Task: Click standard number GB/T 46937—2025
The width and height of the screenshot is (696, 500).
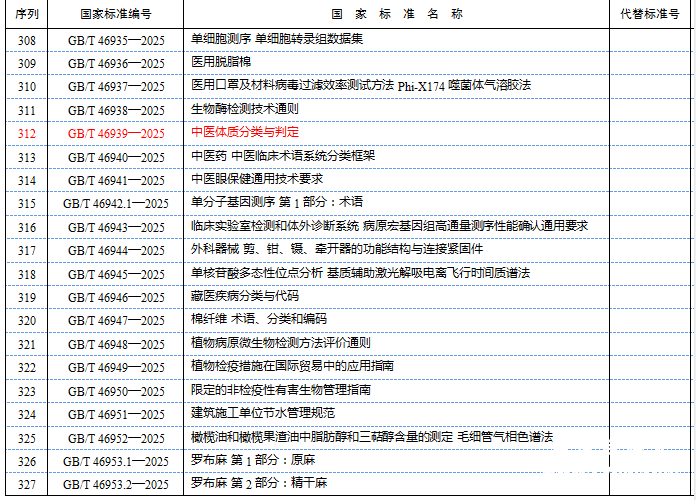Action: click(x=116, y=86)
